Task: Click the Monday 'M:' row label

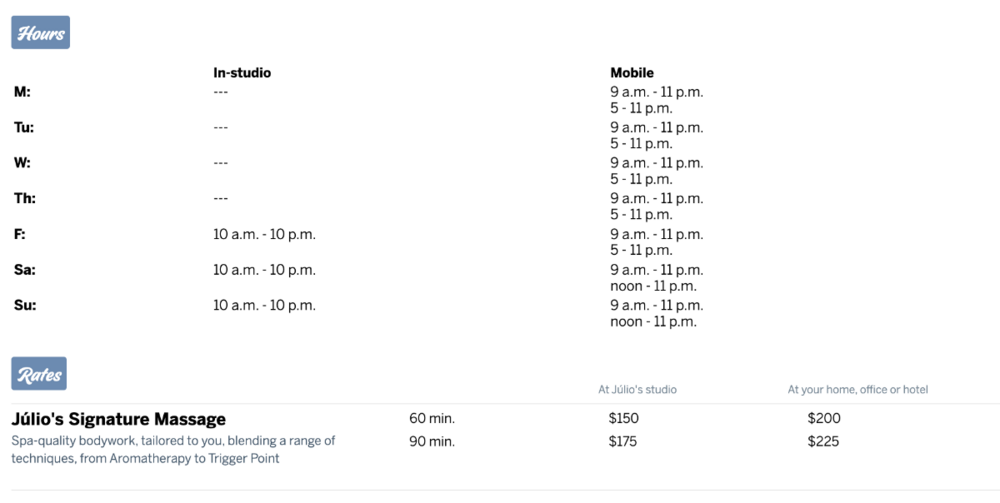Action: pyautogui.click(x=22, y=92)
